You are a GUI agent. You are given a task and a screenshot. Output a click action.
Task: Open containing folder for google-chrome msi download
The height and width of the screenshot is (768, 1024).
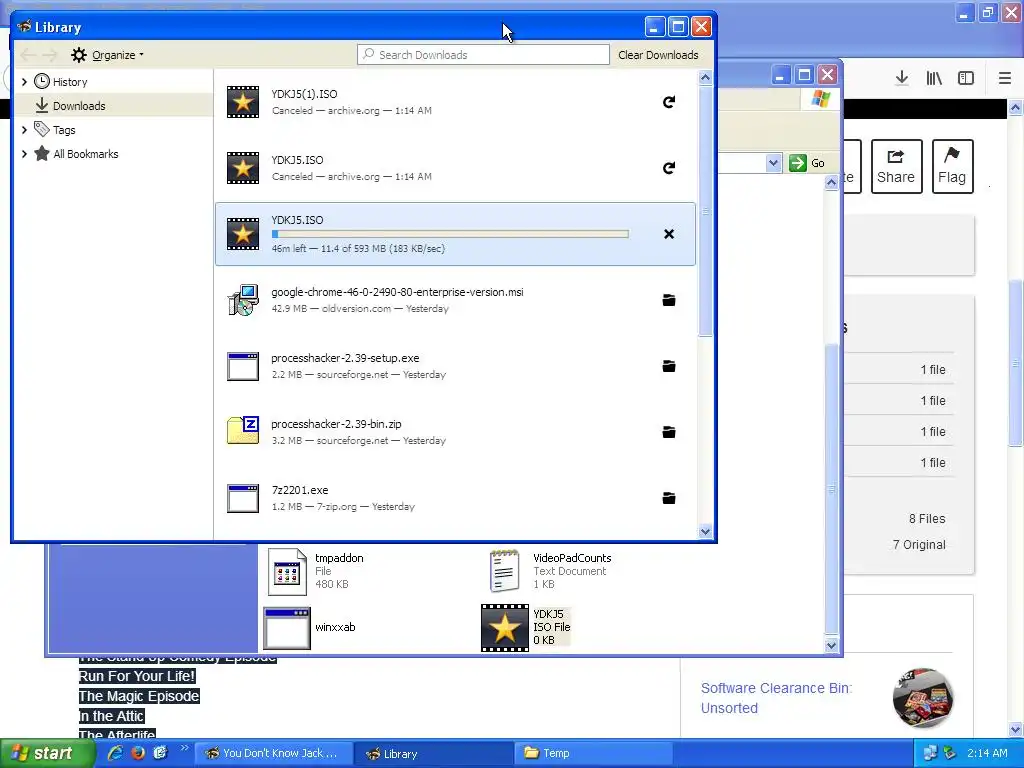669,300
